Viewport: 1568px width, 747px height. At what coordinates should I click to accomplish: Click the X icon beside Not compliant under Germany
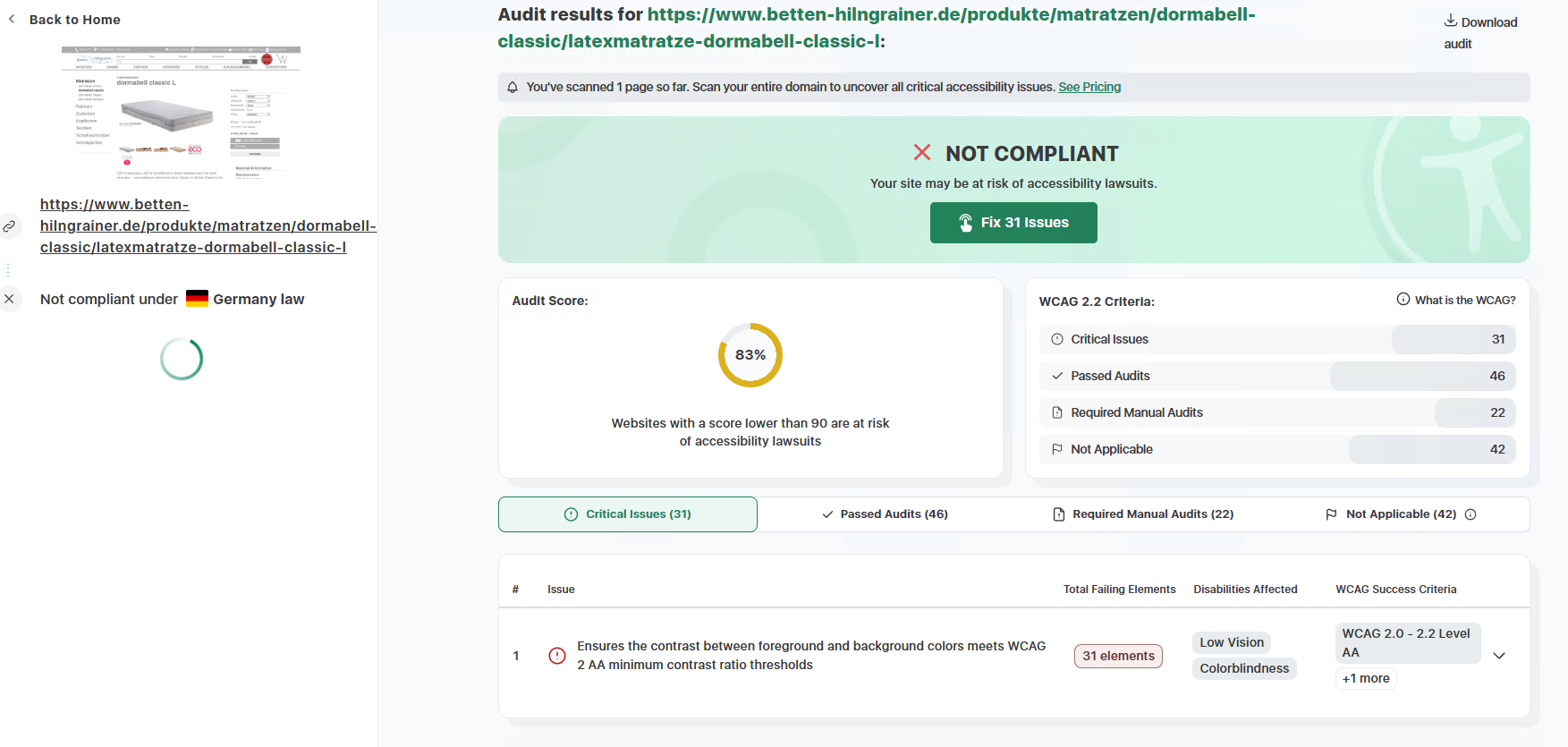pyautogui.click(x=9, y=299)
